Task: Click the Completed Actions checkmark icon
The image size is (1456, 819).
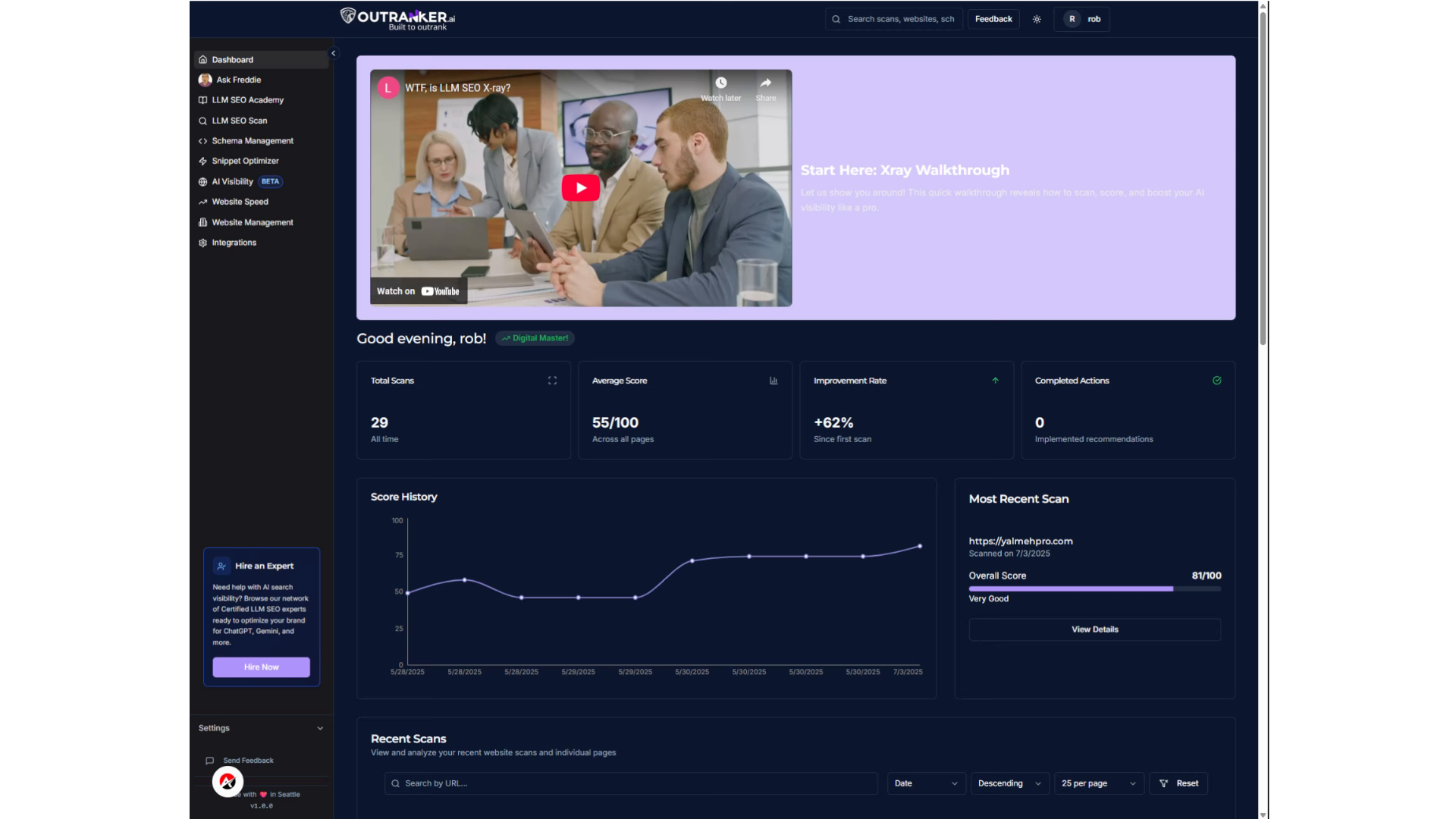Action: (x=1216, y=381)
